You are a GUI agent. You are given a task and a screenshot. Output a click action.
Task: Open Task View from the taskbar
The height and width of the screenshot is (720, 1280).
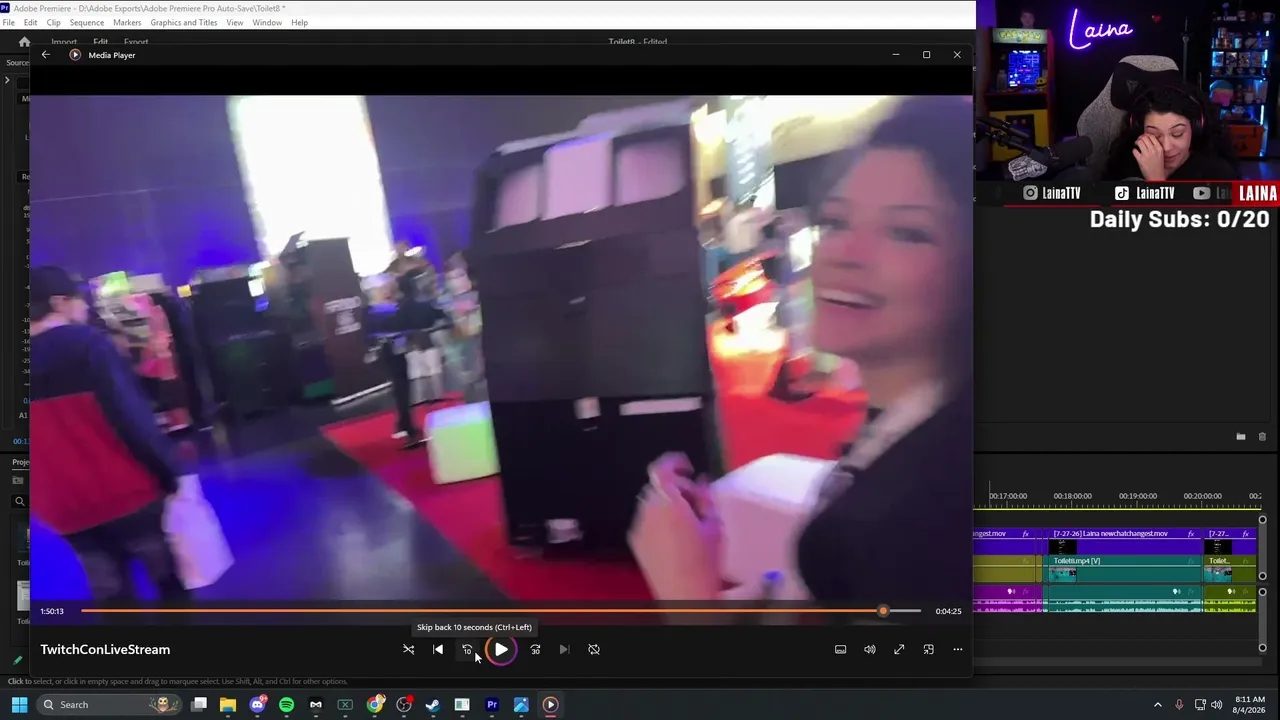(x=199, y=705)
